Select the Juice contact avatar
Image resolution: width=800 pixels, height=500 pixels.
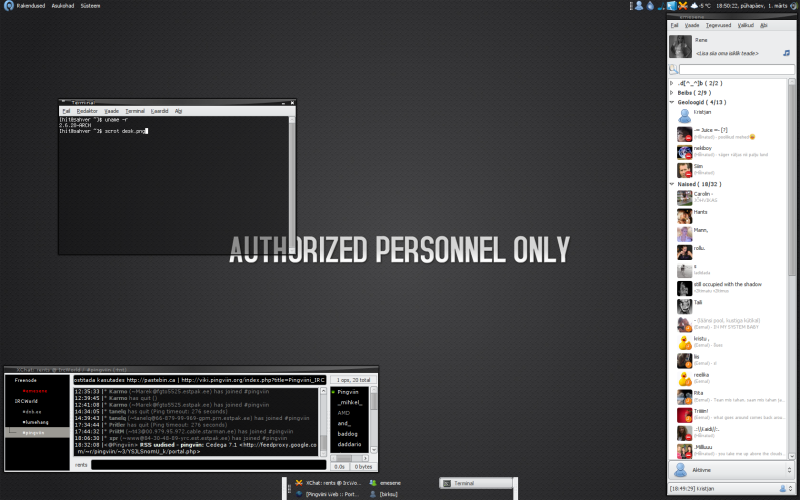(x=684, y=134)
